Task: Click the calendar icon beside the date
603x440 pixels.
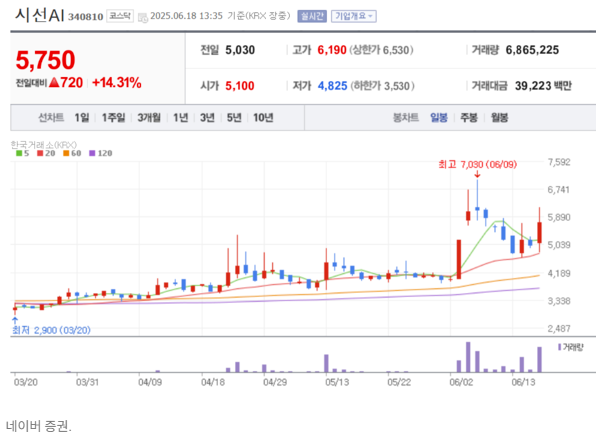Action: pyautogui.click(x=143, y=18)
